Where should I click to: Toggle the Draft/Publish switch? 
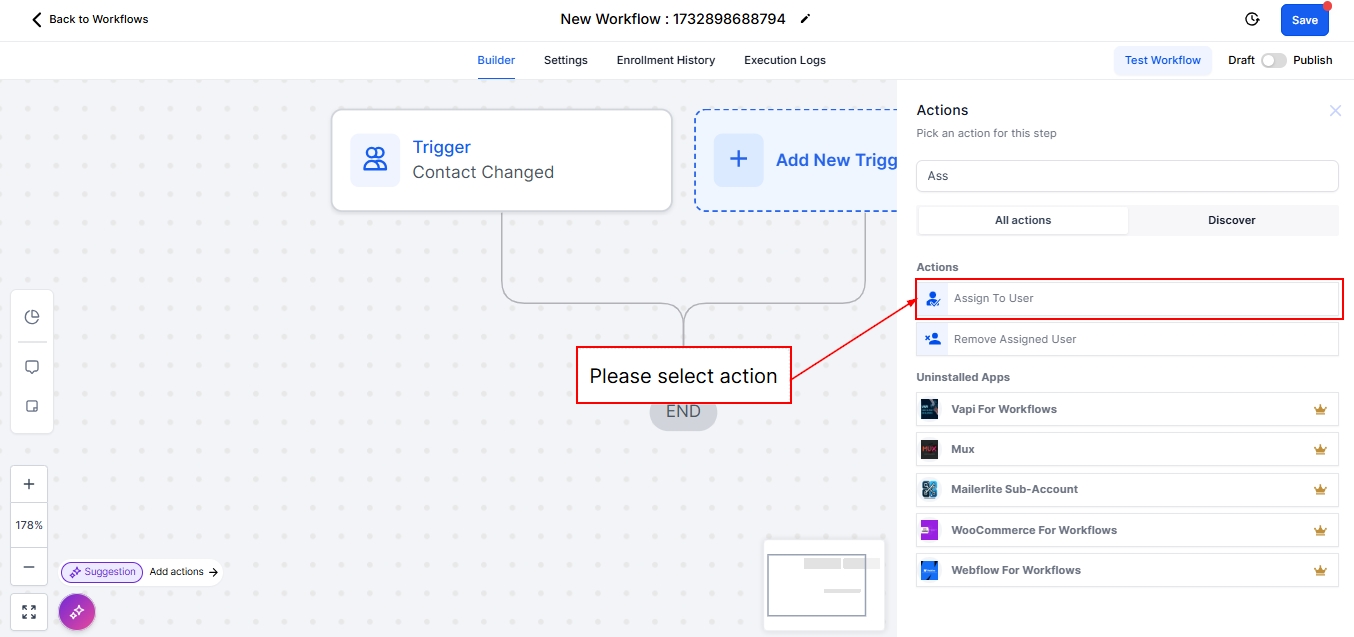pos(1273,60)
